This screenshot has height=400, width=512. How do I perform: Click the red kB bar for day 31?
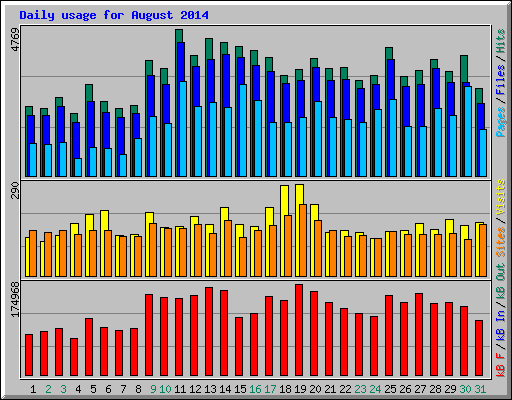(x=479, y=348)
